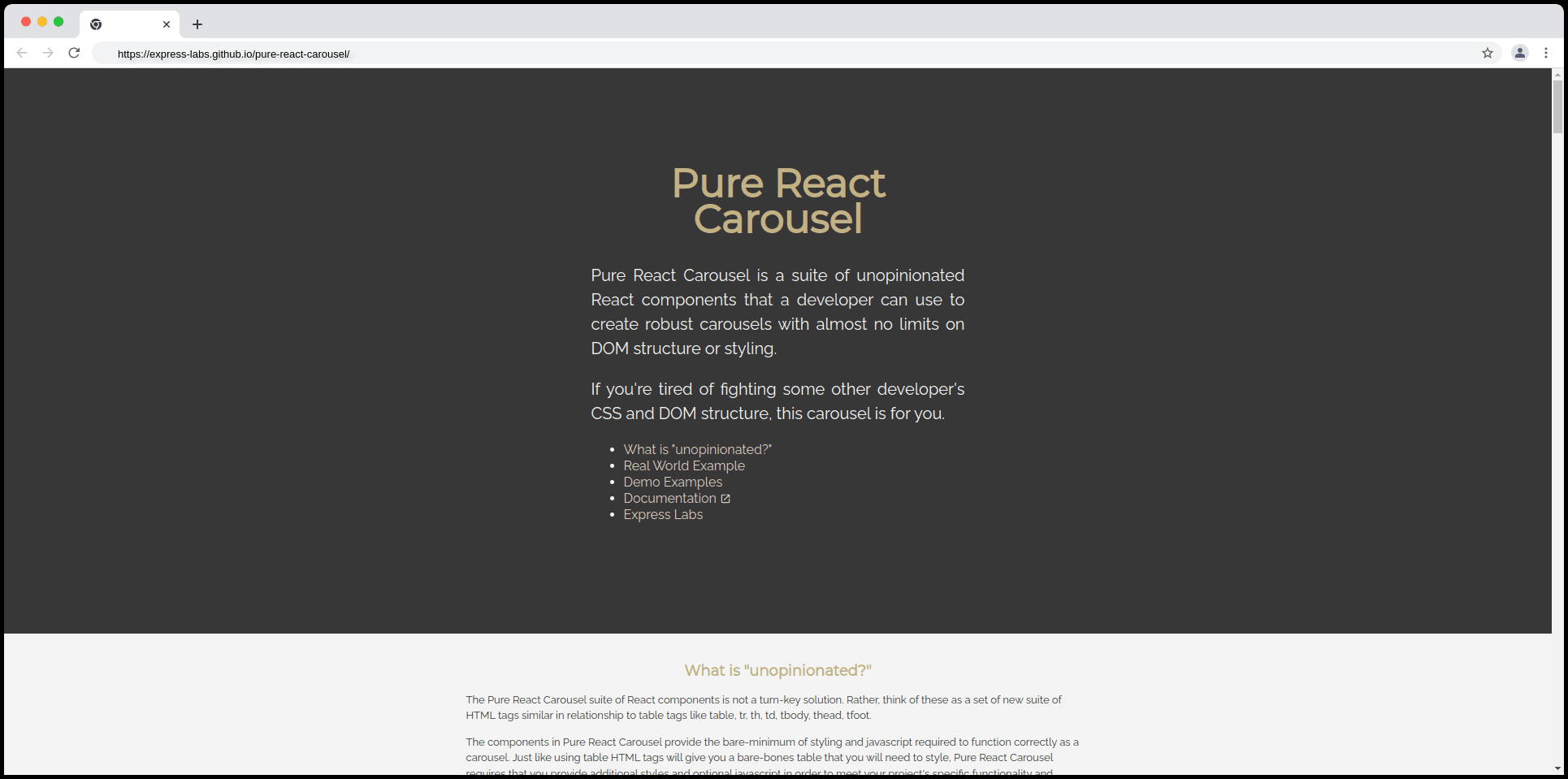
Task: Click the macOS yellow minimize button
Action: tap(42, 22)
